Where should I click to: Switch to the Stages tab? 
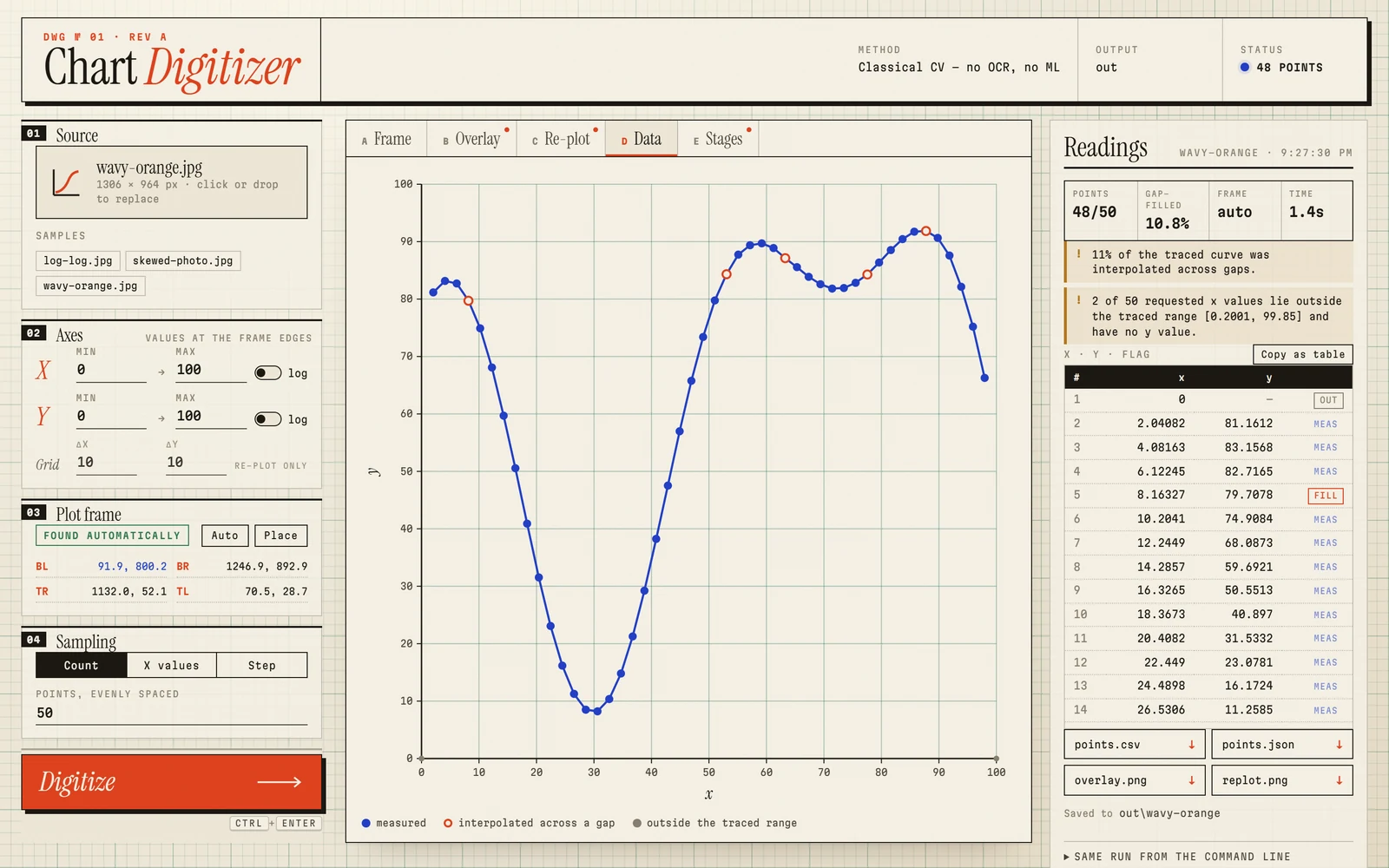(718, 139)
